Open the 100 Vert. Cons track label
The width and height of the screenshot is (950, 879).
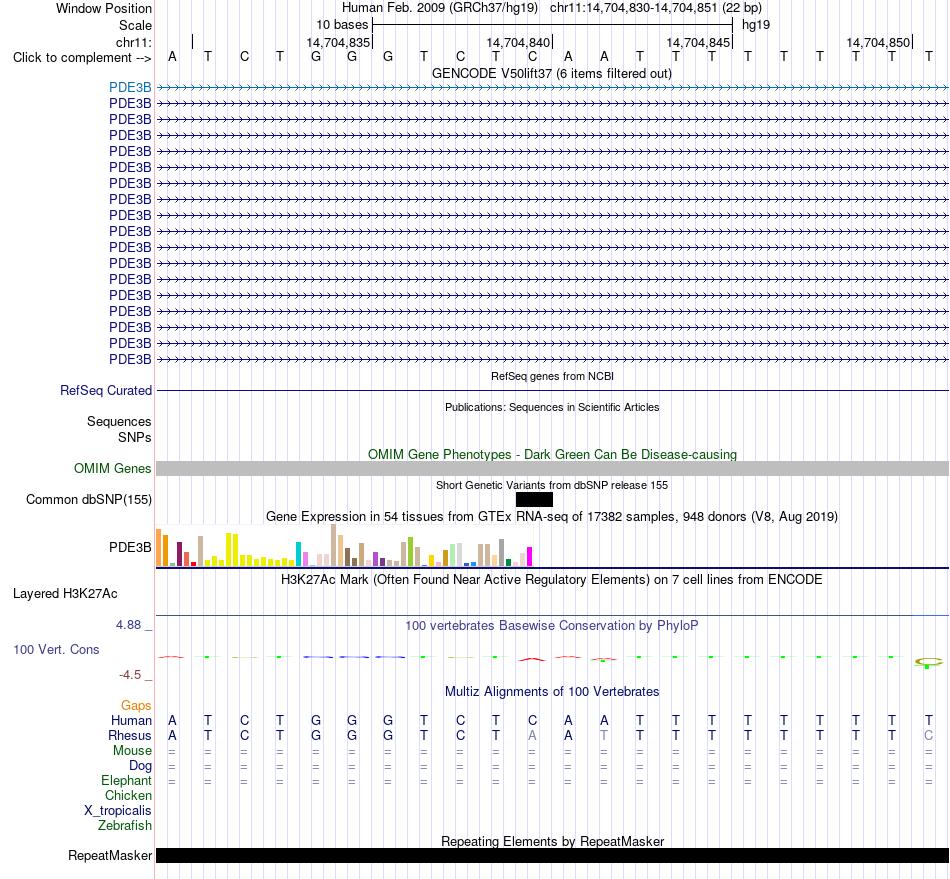[x=56, y=649]
